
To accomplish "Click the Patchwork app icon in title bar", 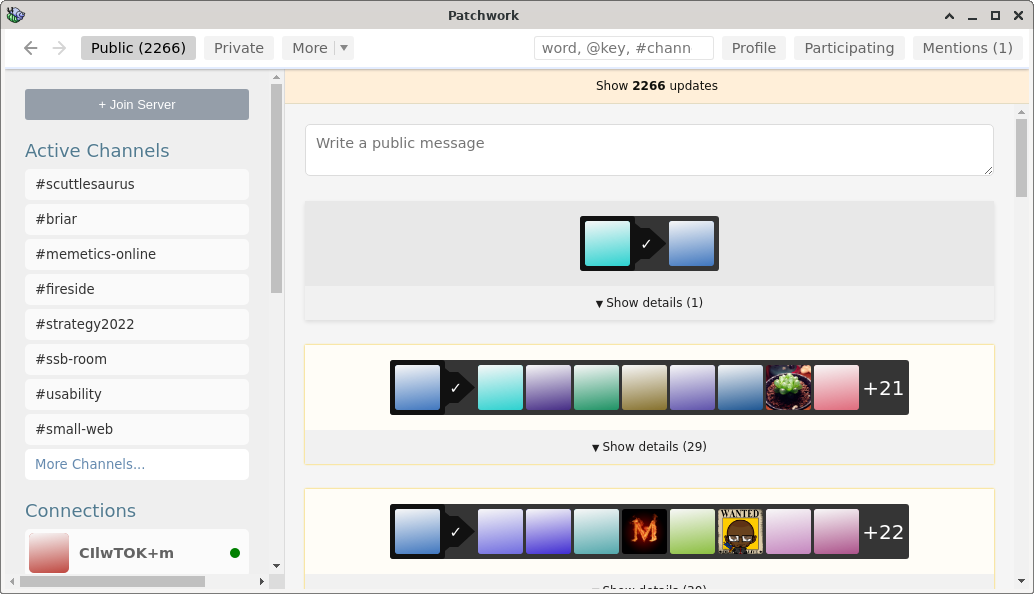I will pos(16,15).
